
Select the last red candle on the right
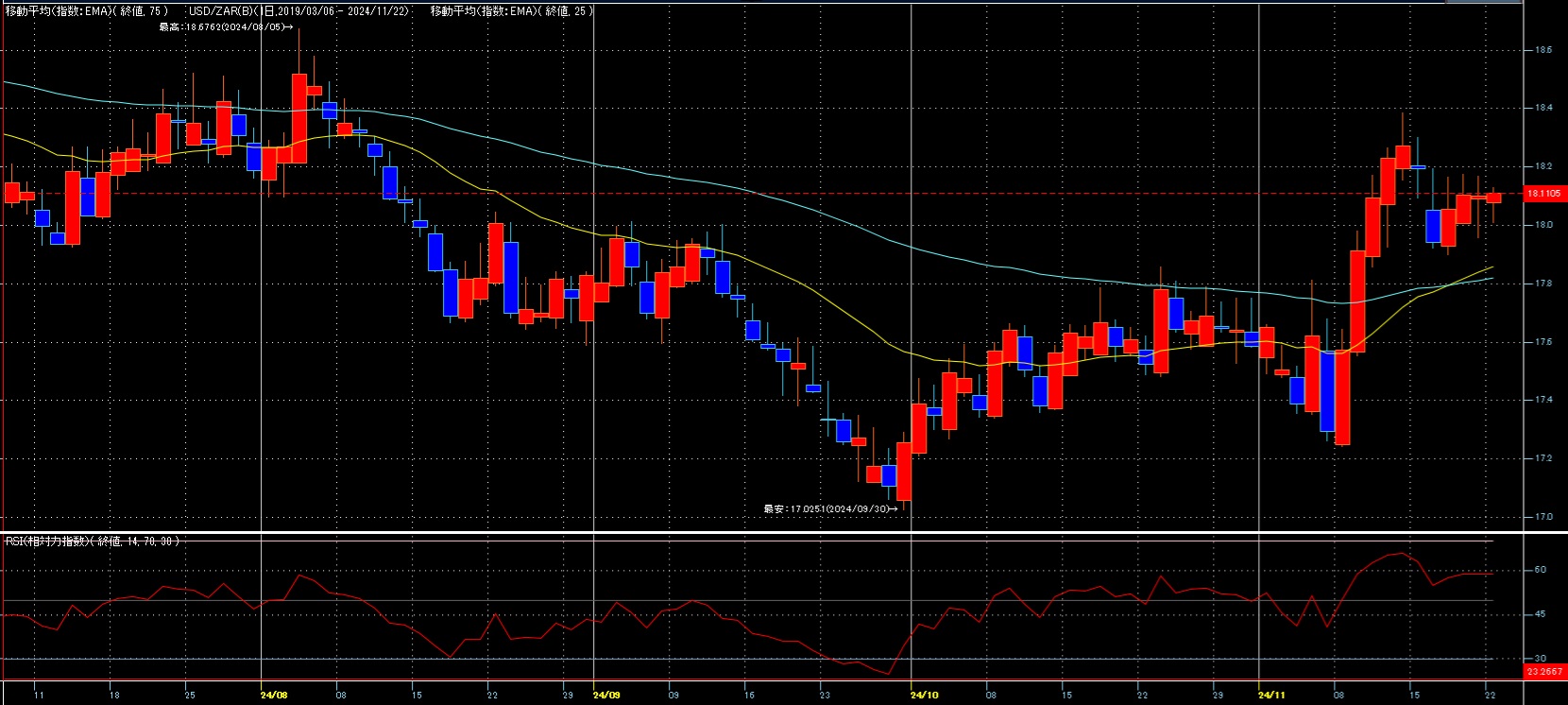[x=1493, y=198]
